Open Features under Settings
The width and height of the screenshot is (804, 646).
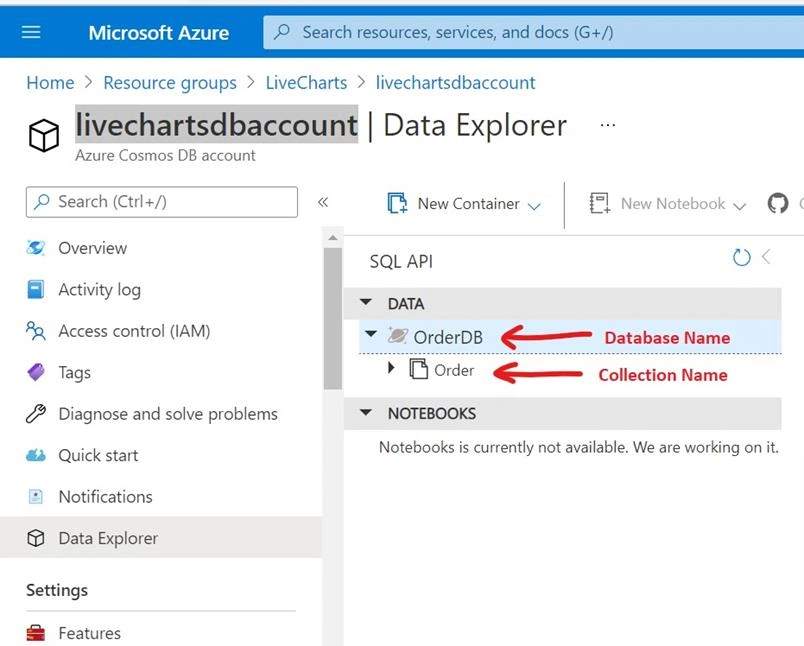pos(89,633)
